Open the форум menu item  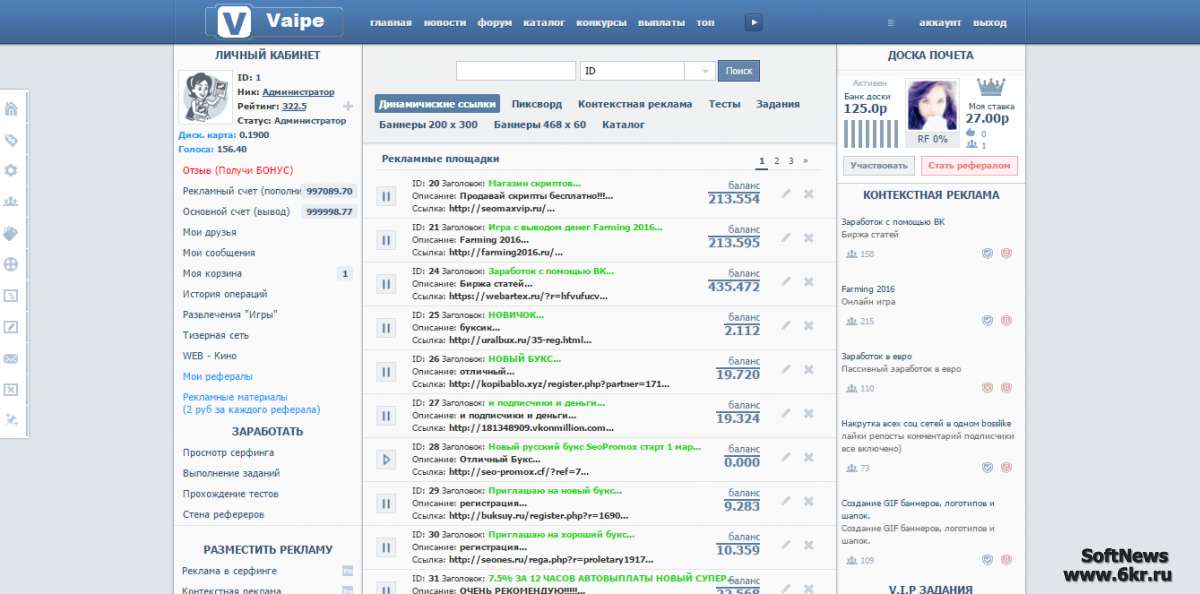pyautogui.click(x=494, y=23)
